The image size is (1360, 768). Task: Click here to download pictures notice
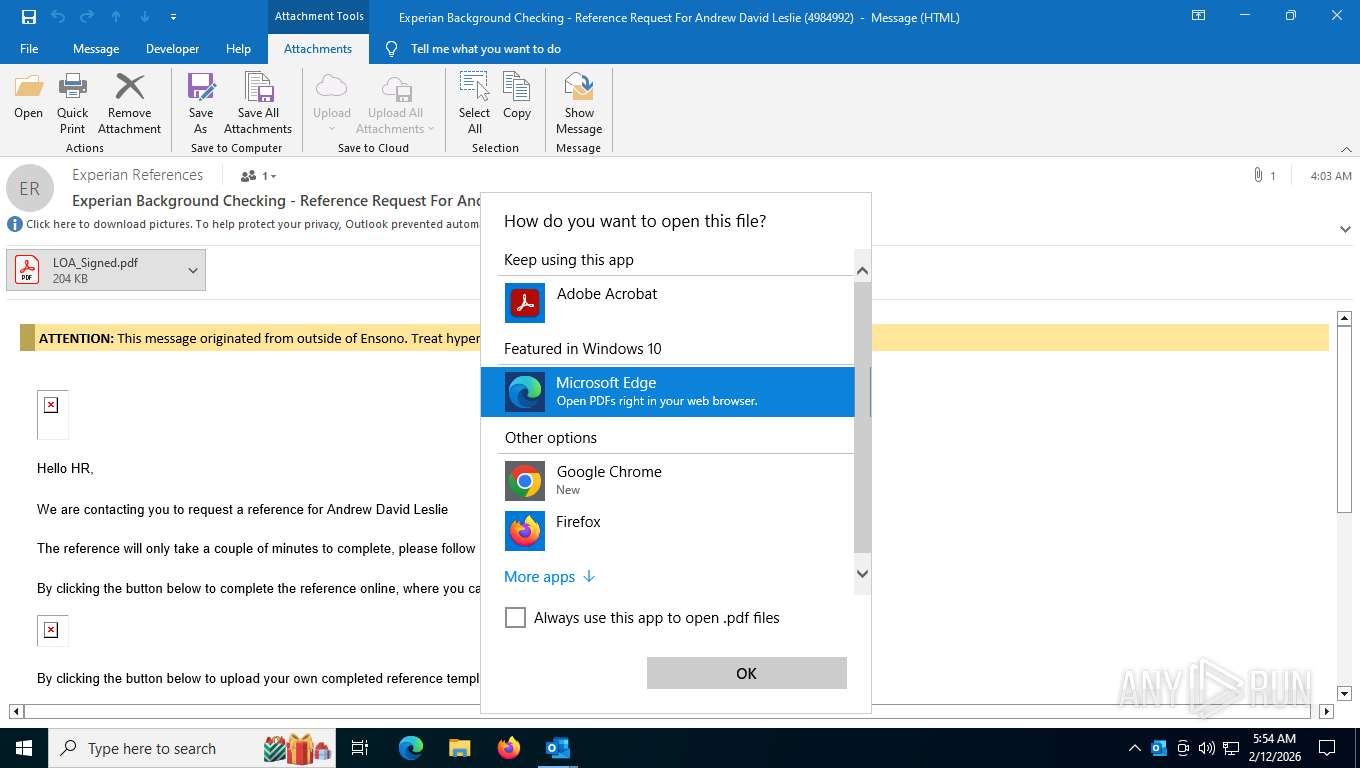(252, 224)
